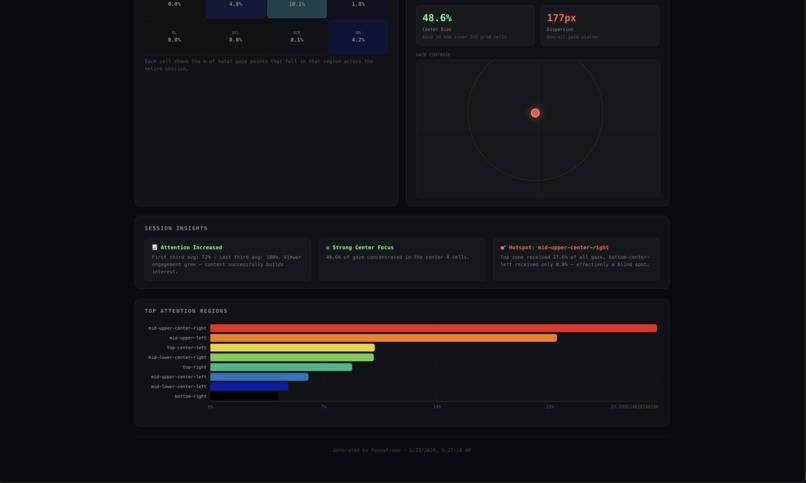Click the 'Top zone received 27.6%' description
The width and height of the screenshot is (806, 483).
(x=575, y=261)
